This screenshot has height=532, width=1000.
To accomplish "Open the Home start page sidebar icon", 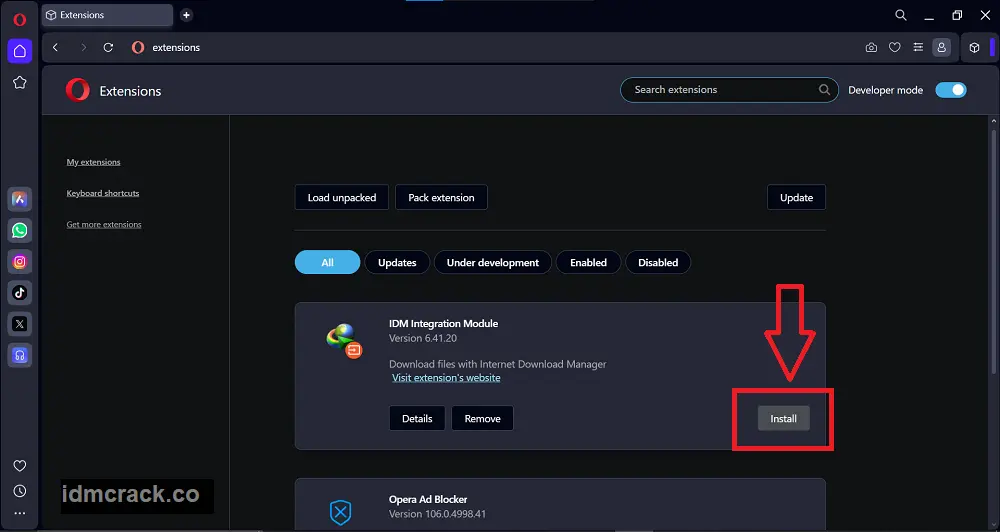I will pyautogui.click(x=20, y=51).
